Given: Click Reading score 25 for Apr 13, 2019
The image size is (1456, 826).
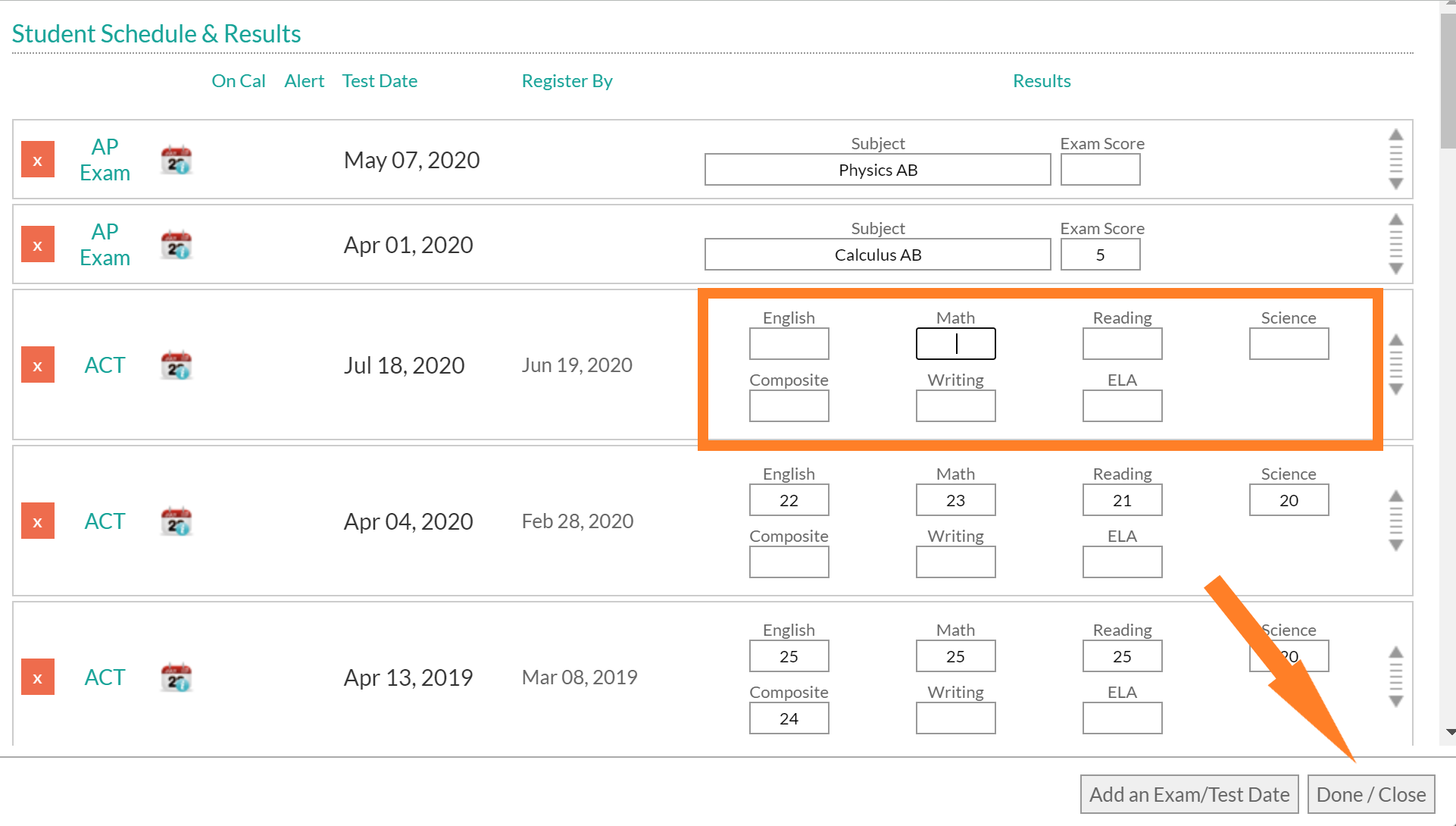Looking at the screenshot, I should (x=1122, y=656).
